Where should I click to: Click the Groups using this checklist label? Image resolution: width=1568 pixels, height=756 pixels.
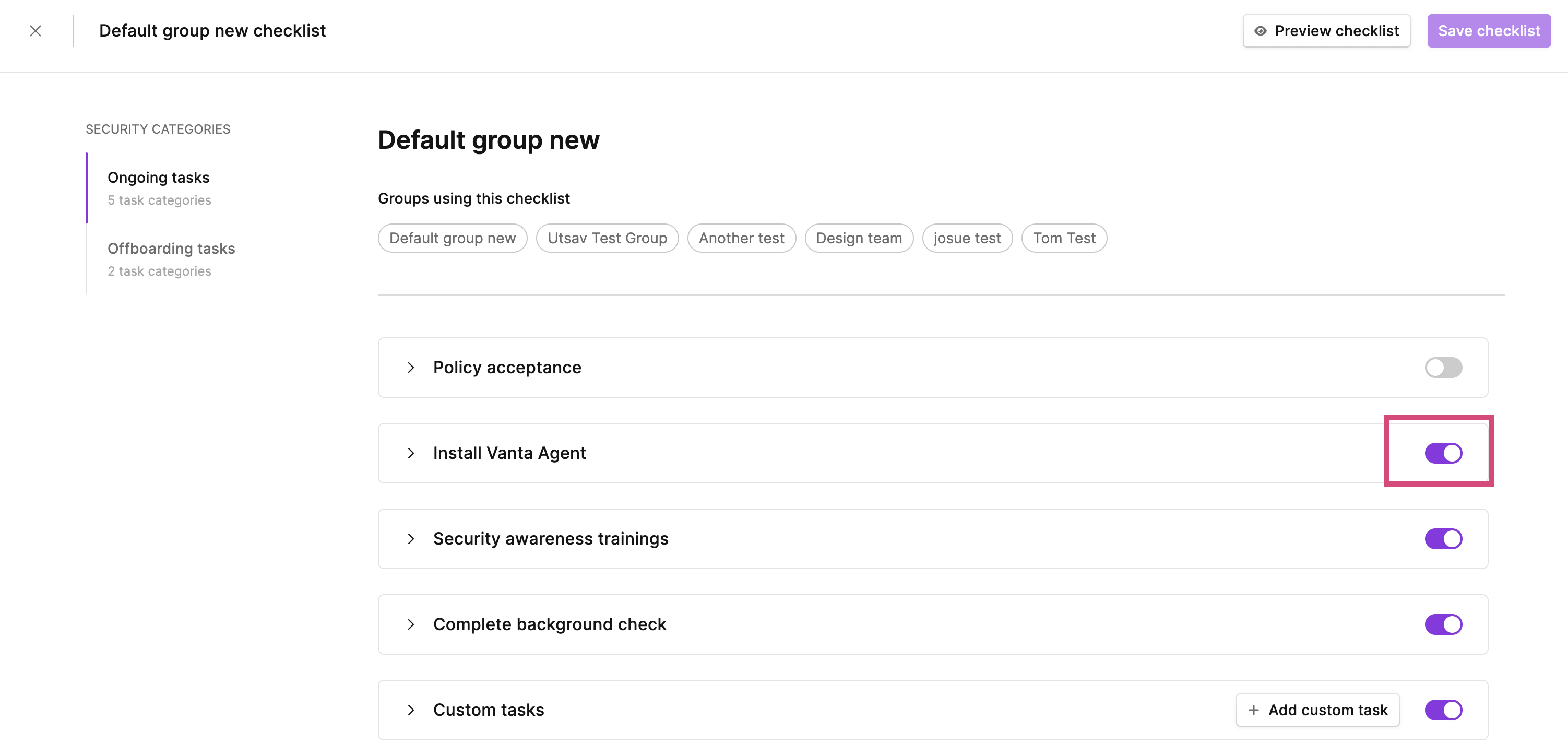pyautogui.click(x=473, y=199)
